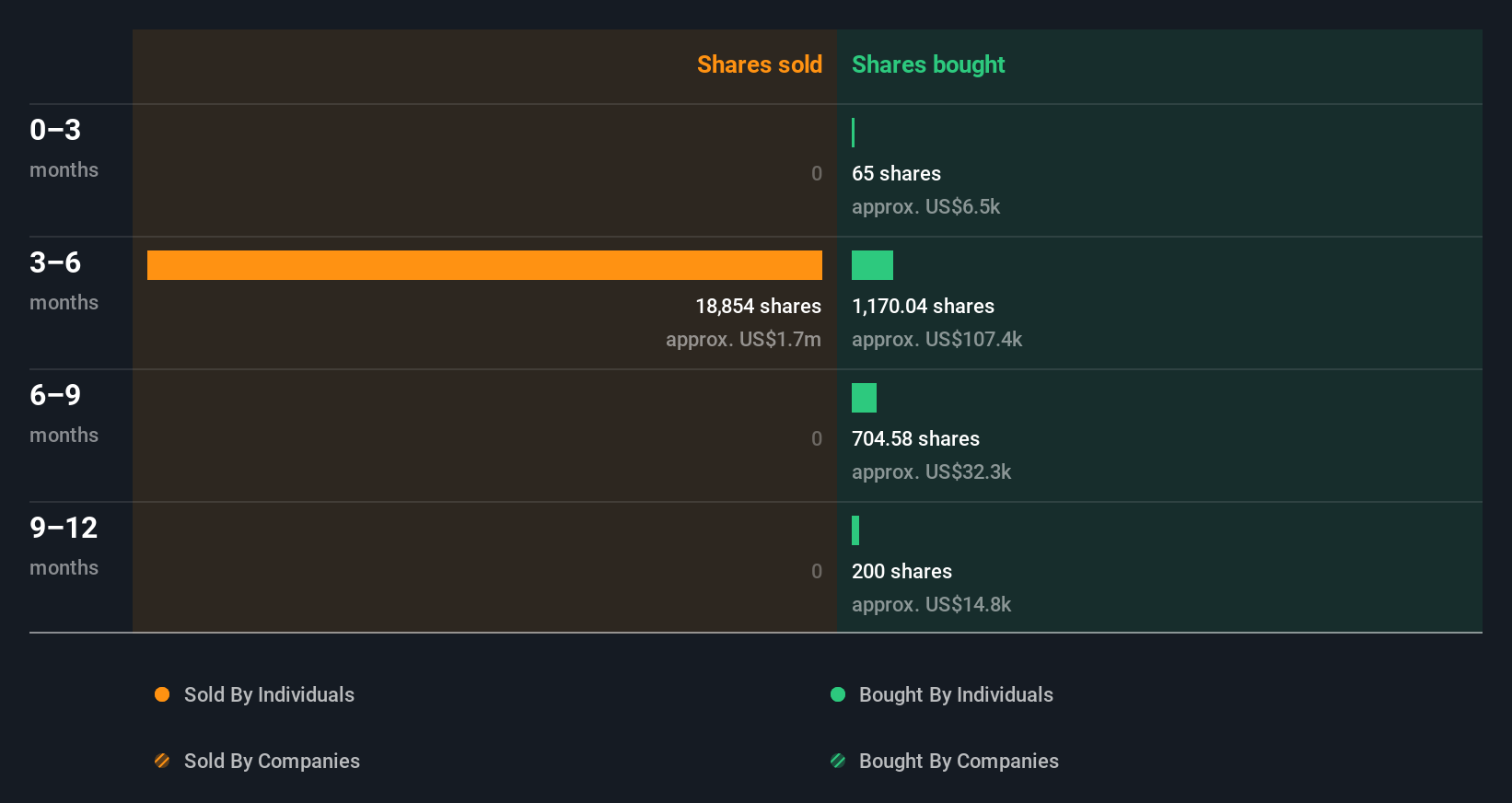Viewport: 1512px width, 803px height.
Task: Click the green 704.58 shares bought bar
Action: pos(864,398)
